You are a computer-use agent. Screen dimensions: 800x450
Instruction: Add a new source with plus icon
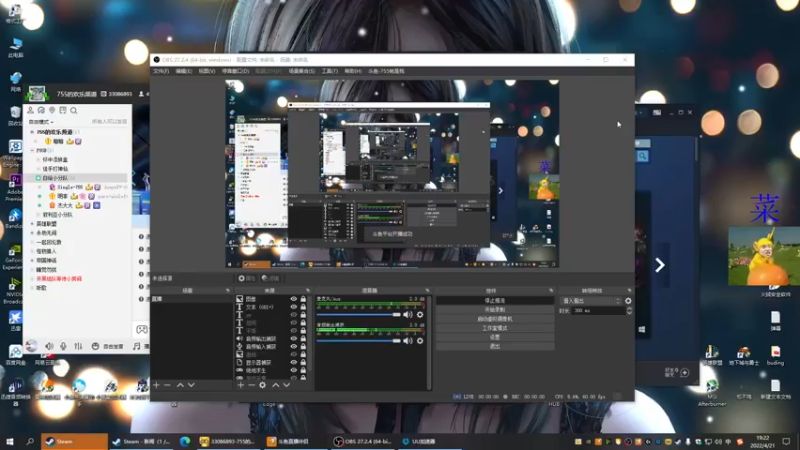click(240, 385)
